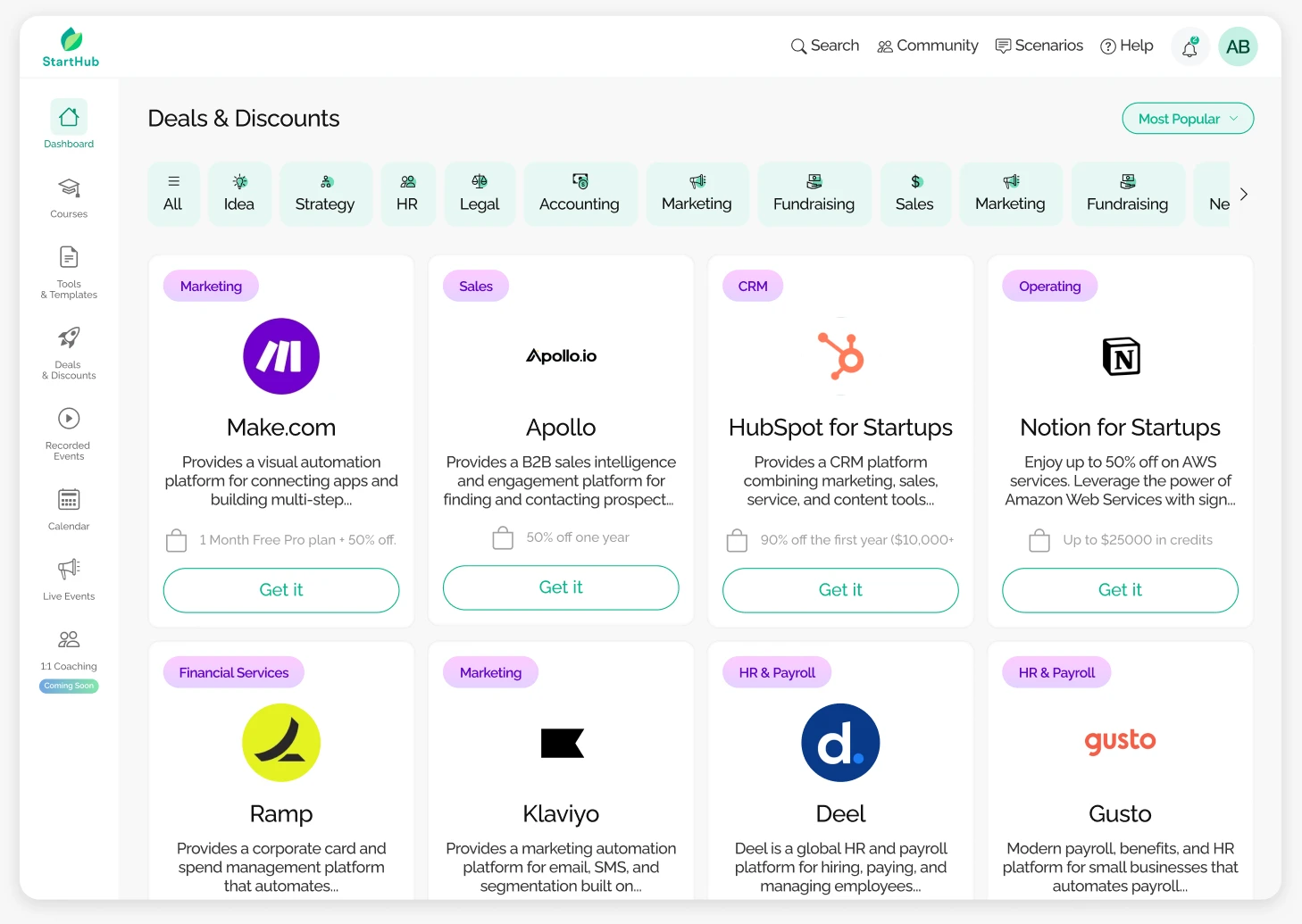Screen dimensions: 1302x924
Task: Click shopping bag icon on Apollo card
Action: coord(504,537)
